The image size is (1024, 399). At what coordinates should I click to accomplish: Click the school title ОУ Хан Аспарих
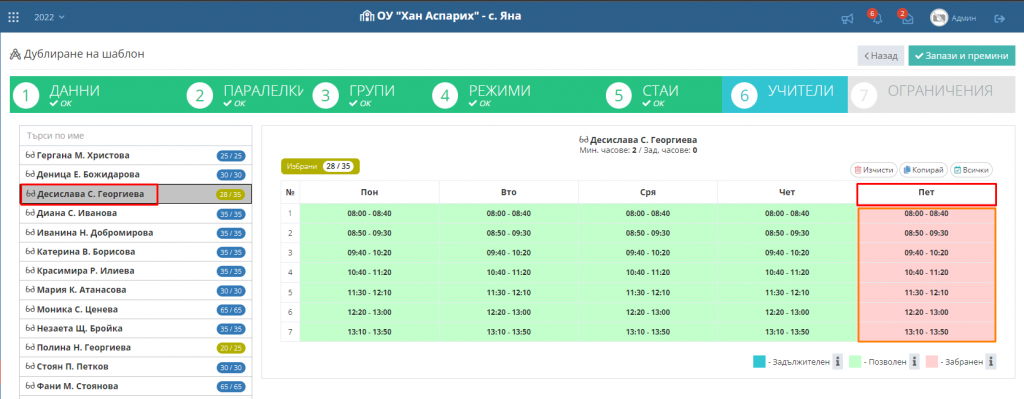[x=441, y=16]
